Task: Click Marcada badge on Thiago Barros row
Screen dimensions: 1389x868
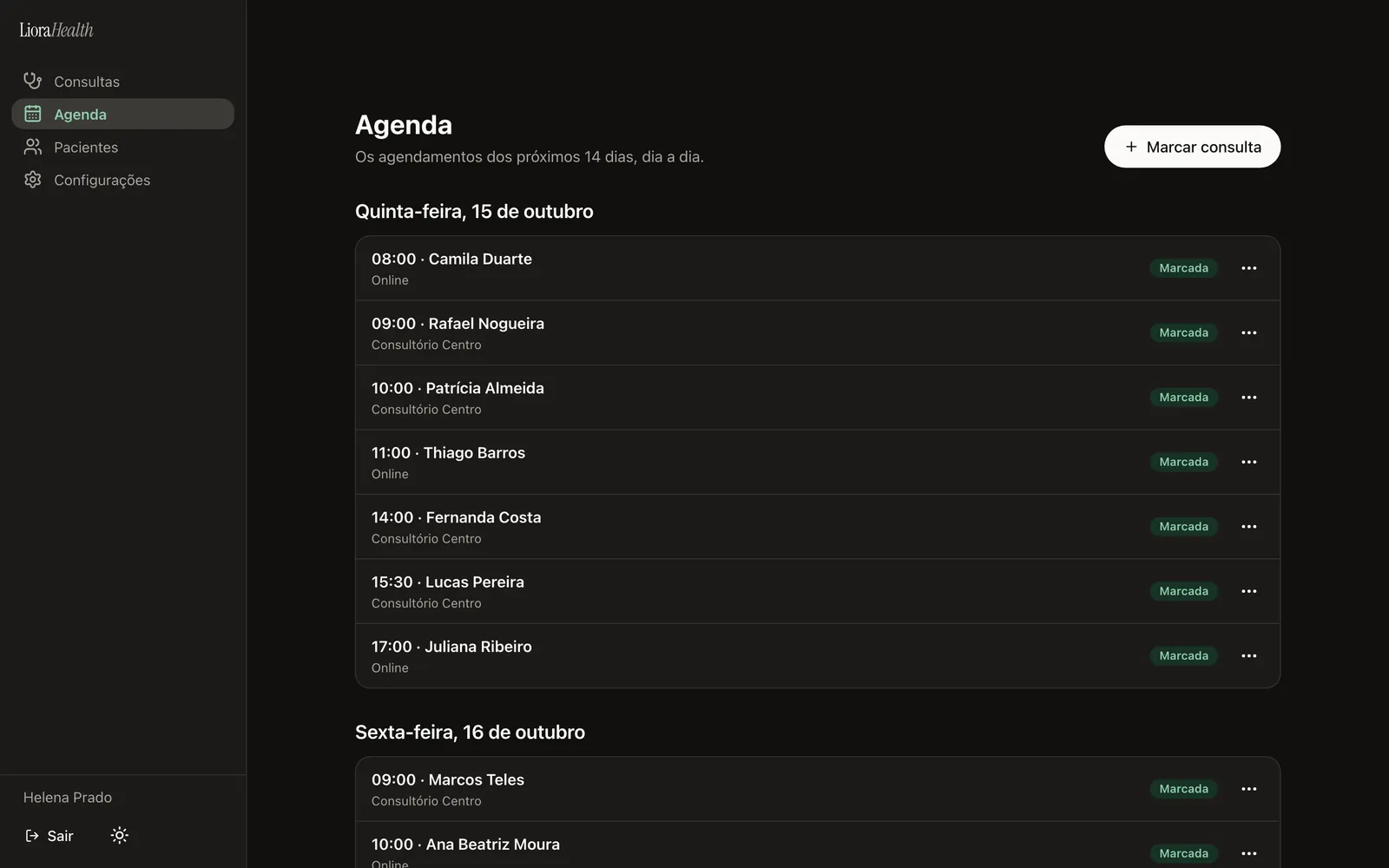Action: (x=1183, y=462)
